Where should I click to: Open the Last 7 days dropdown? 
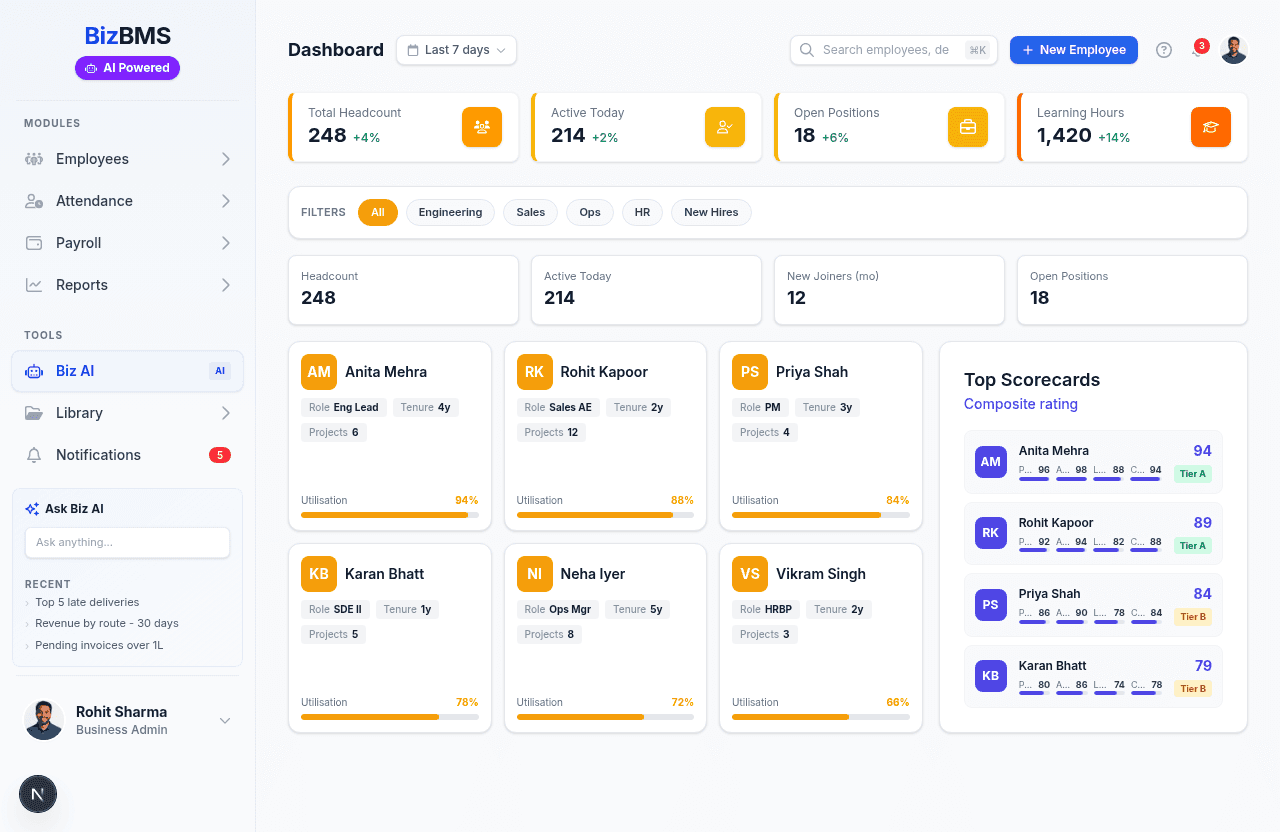[456, 50]
